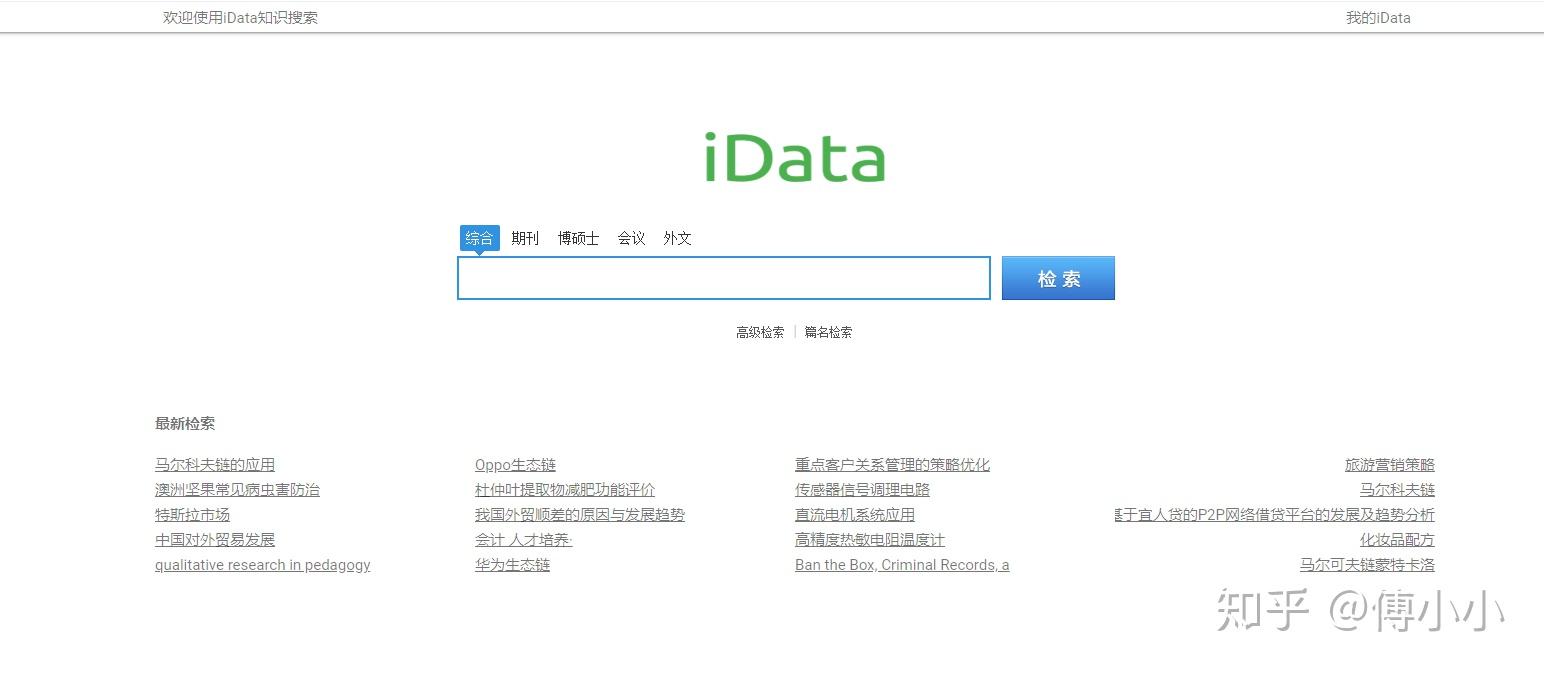
Task: Click the 检索 search button
Action: pos(1058,278)
